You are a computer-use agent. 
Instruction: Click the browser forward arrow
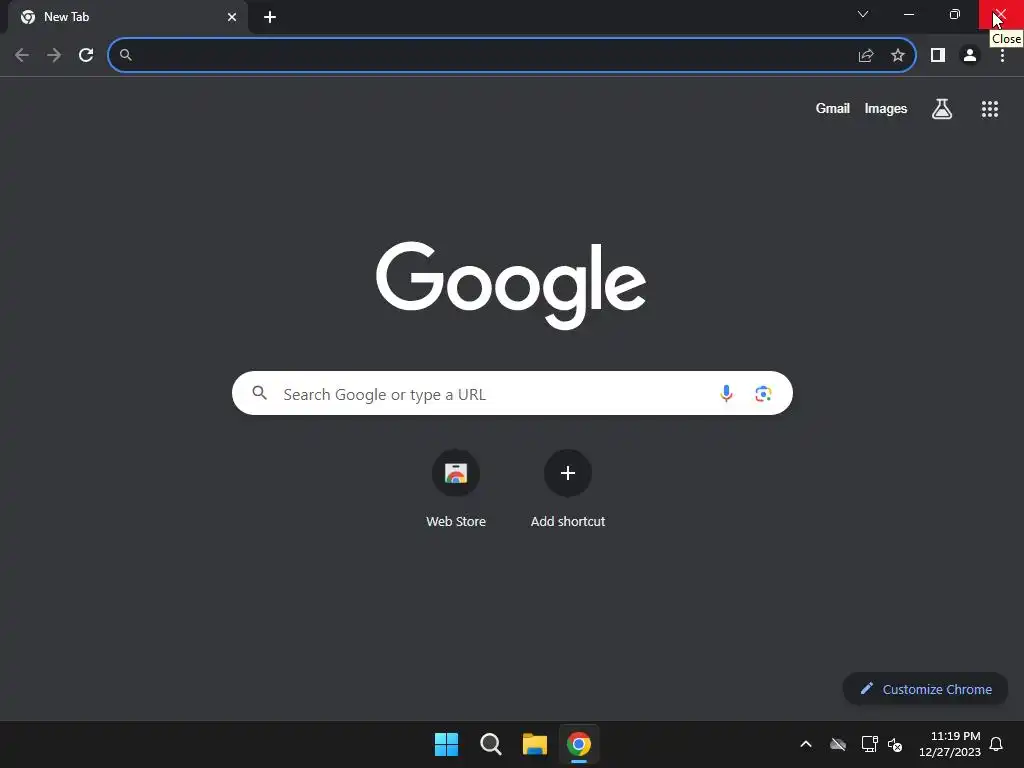tap(54, 55)
